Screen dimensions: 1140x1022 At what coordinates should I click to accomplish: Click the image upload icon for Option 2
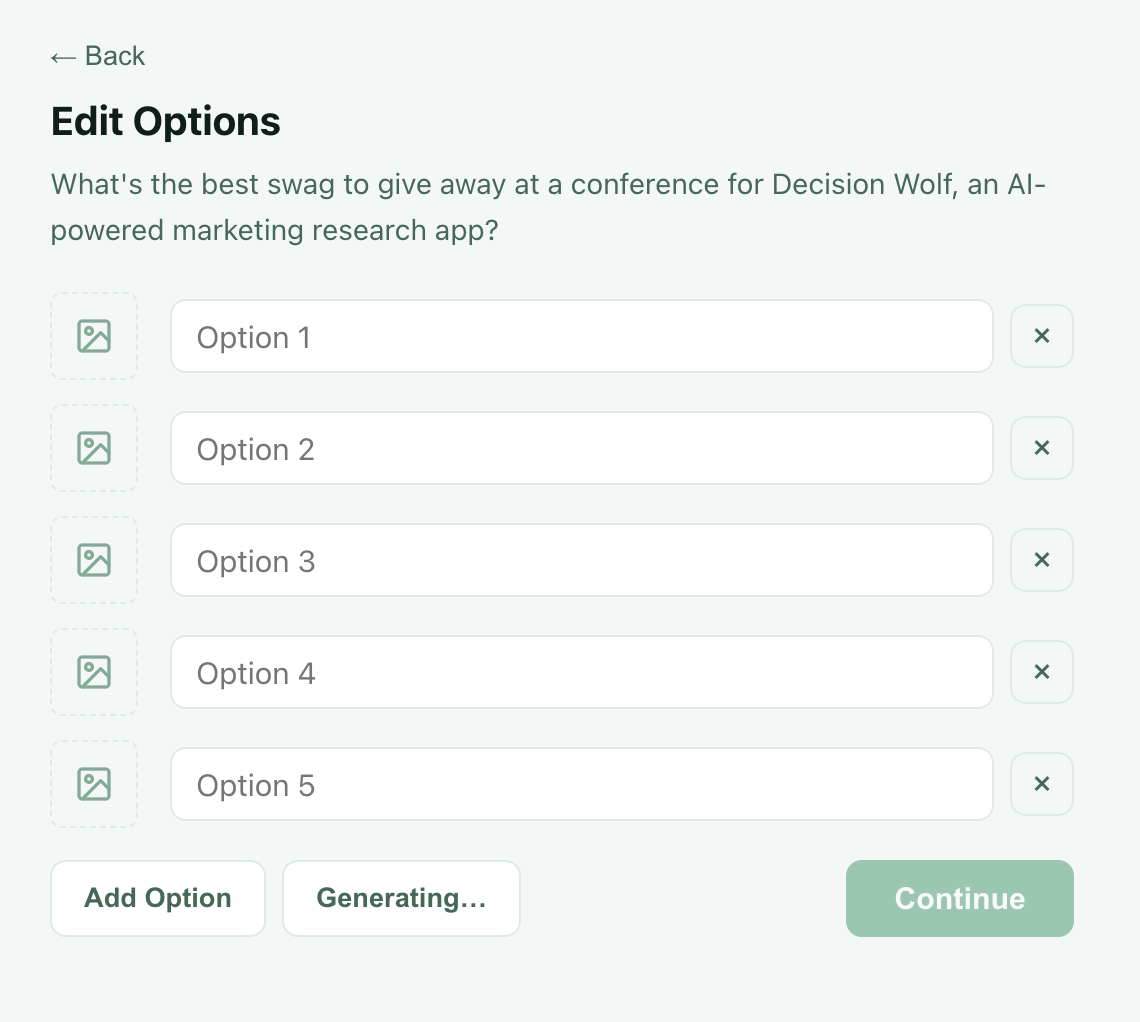(93, 448)
